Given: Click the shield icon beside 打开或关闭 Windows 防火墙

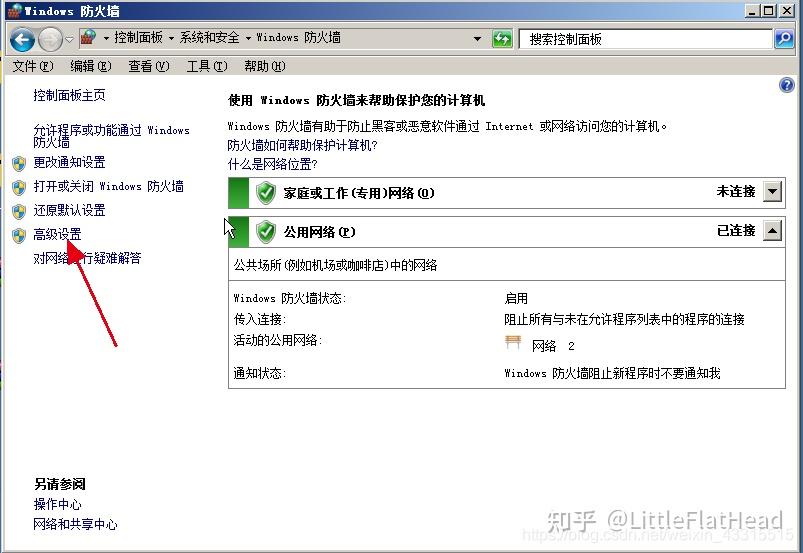Looking at the screenshot, I should pyautogui.click(x=19, y=188).
